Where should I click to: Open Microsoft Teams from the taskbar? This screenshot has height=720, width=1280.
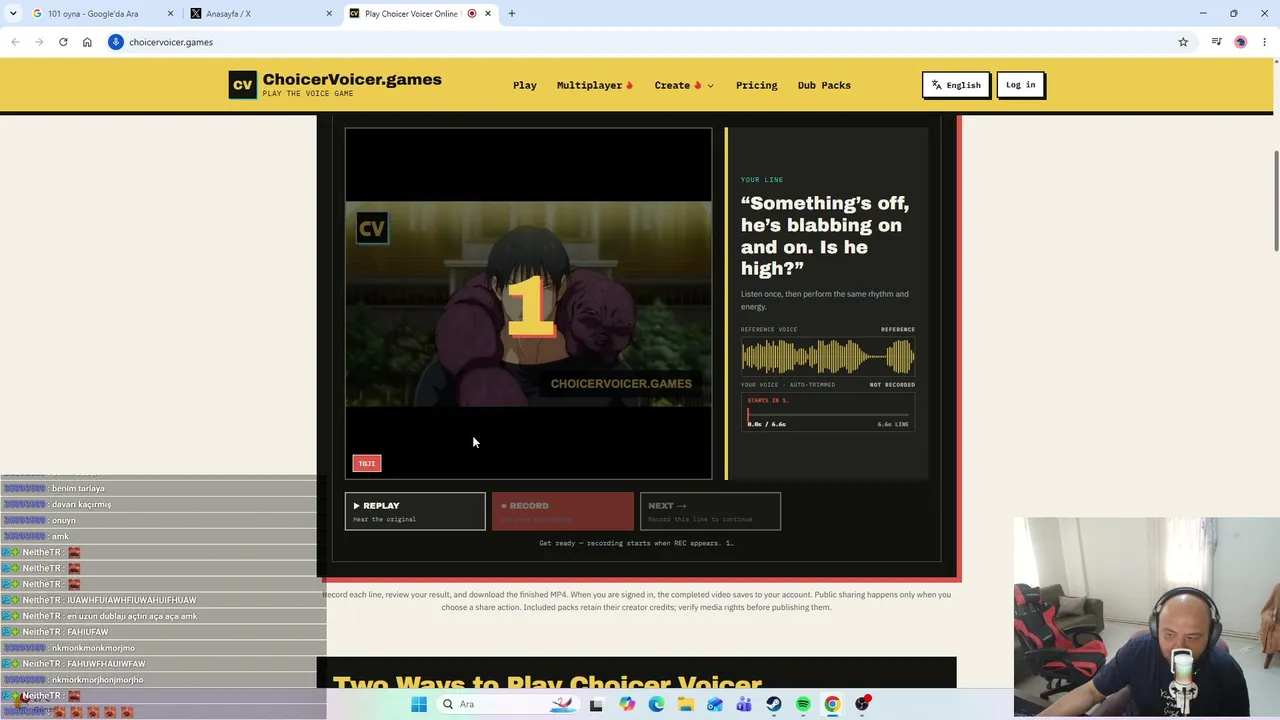tap(744, 704)
